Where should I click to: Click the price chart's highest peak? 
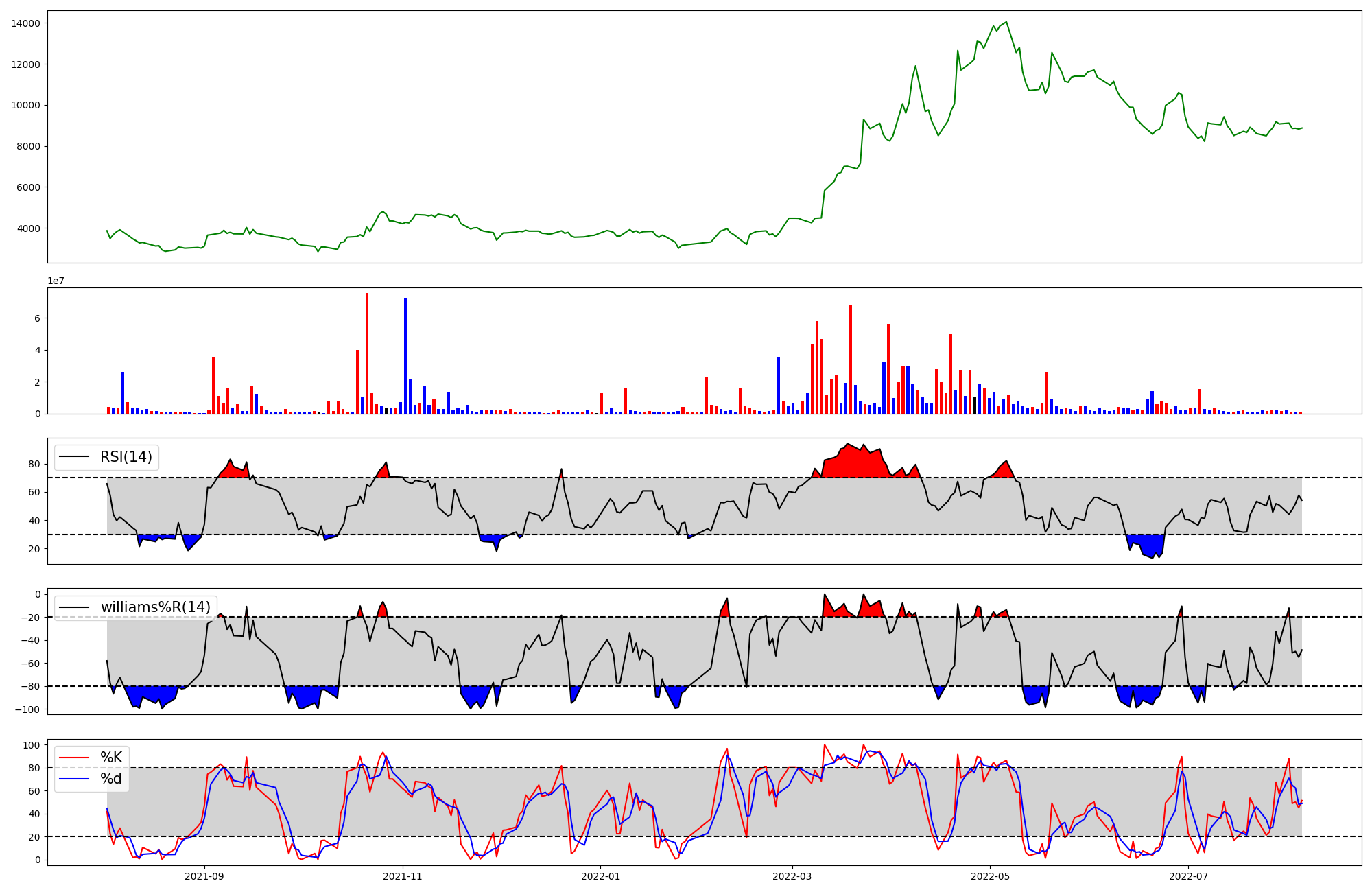(1006, 22)
